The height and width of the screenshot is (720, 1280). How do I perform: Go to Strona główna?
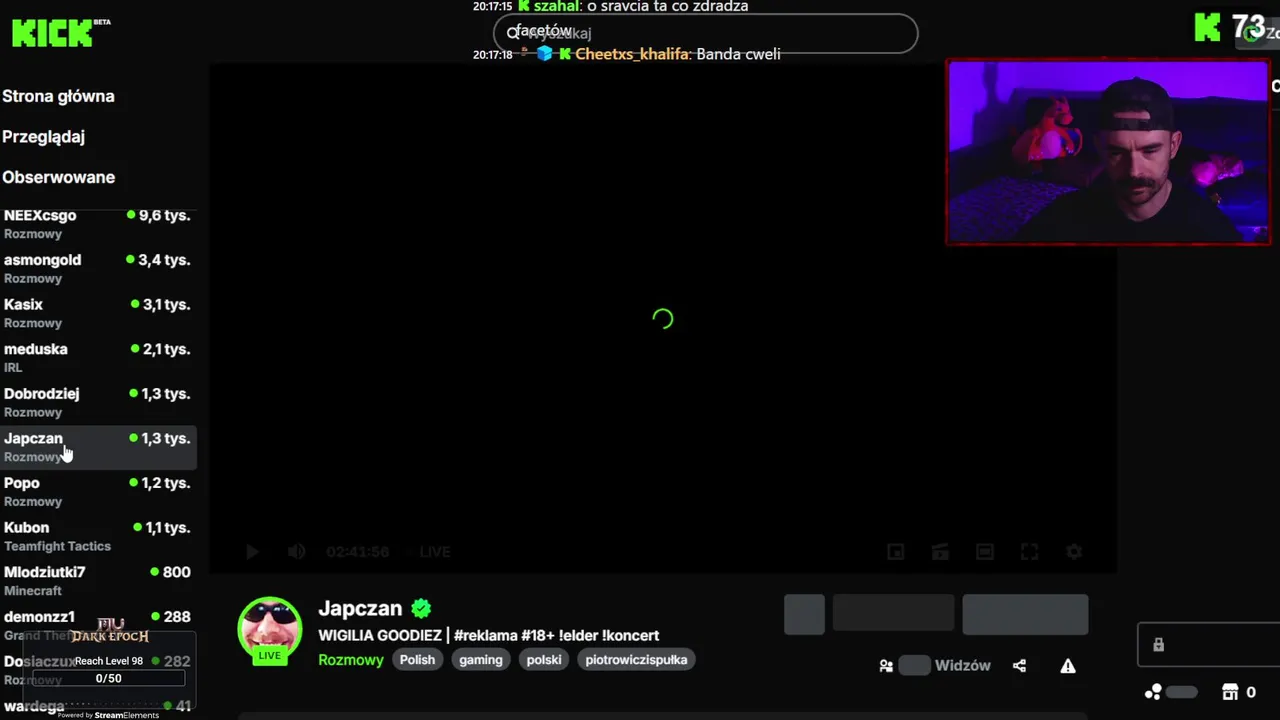point(58,96)
